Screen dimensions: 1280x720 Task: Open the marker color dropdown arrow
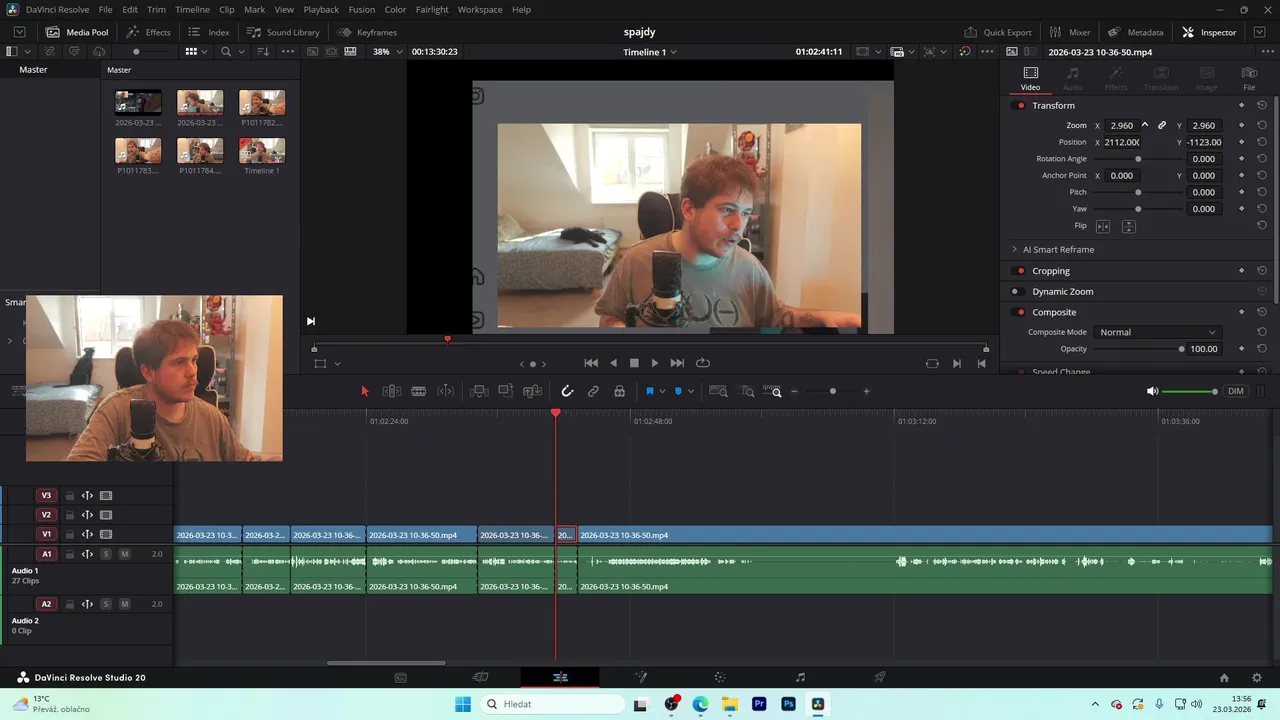tap(691, 391)
